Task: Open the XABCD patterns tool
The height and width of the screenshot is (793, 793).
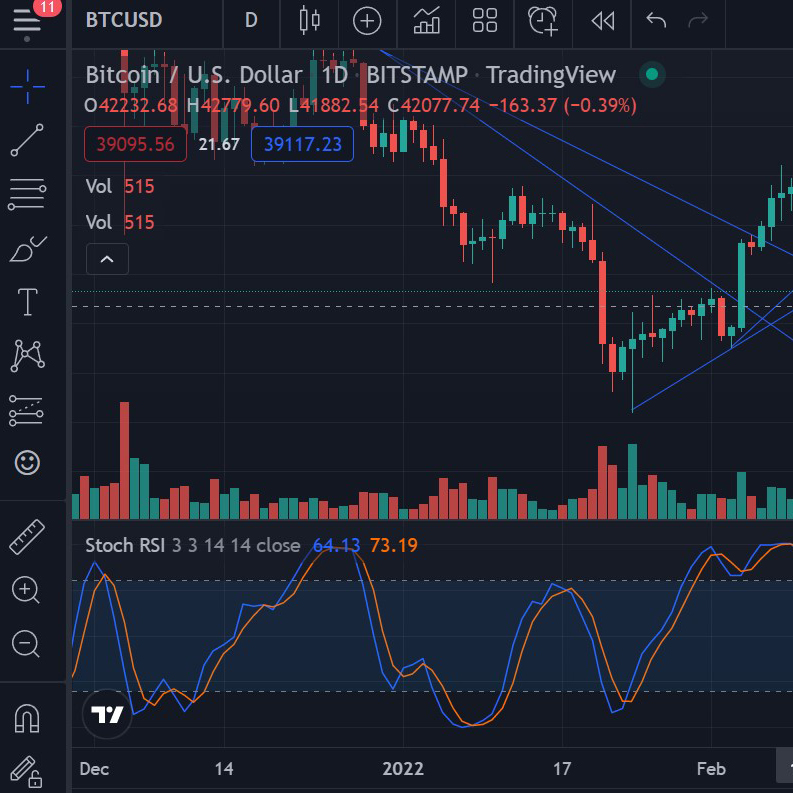Action: [27, 356]
